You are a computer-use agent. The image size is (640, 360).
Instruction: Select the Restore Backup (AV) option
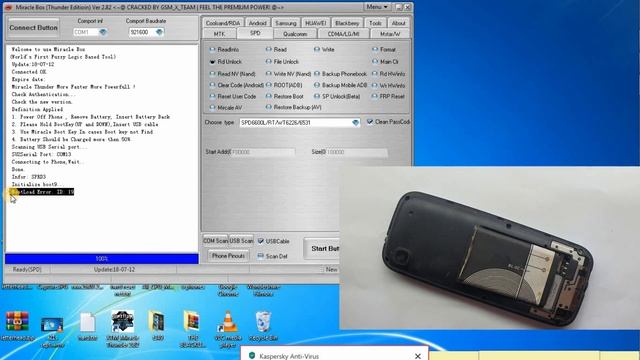[x=293, y=107]
